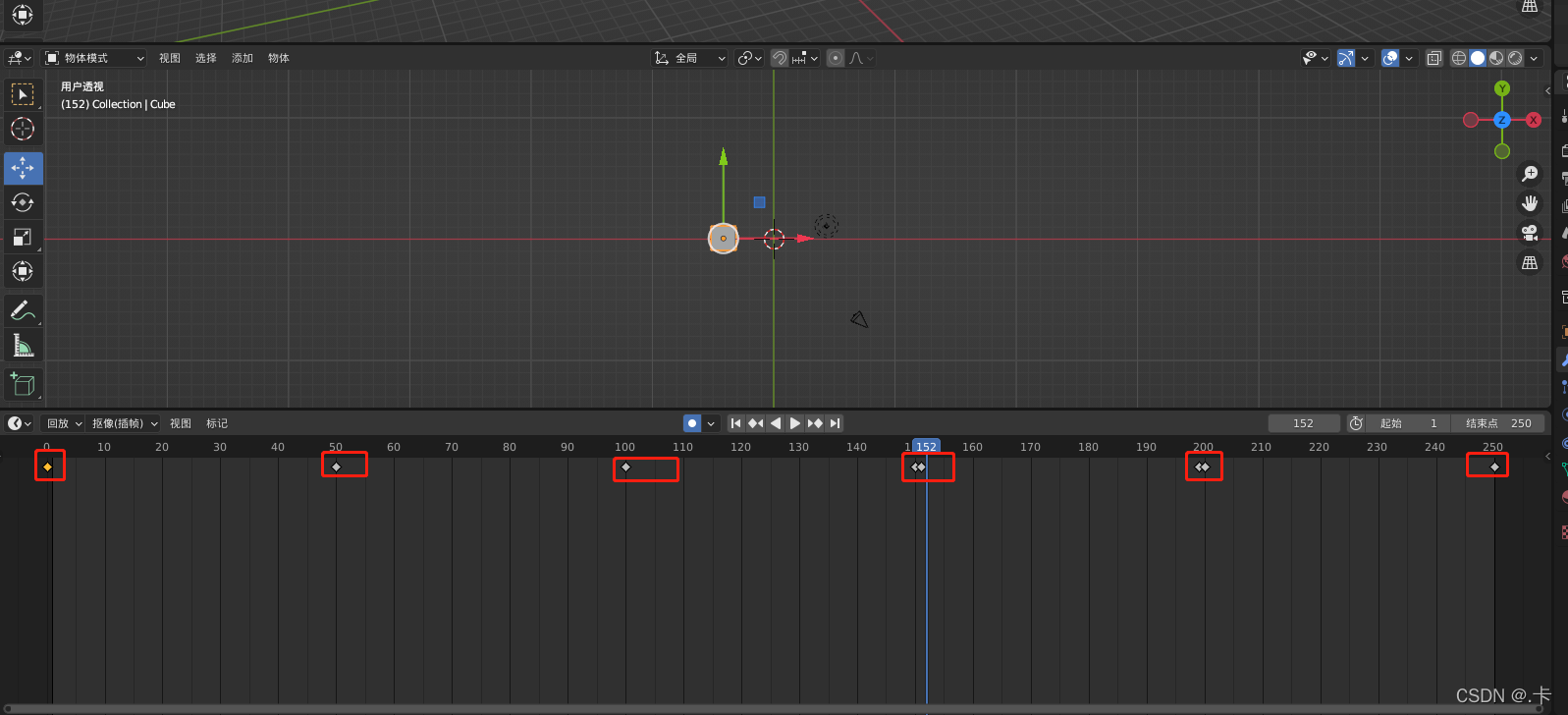Select the Transform tool
1568x715 pixels.
(x=23, y=271)
